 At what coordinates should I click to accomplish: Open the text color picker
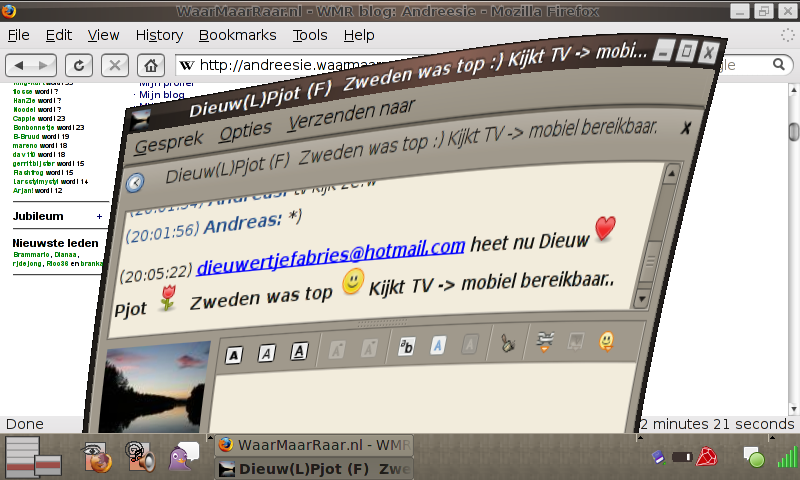tap(438, 346)
